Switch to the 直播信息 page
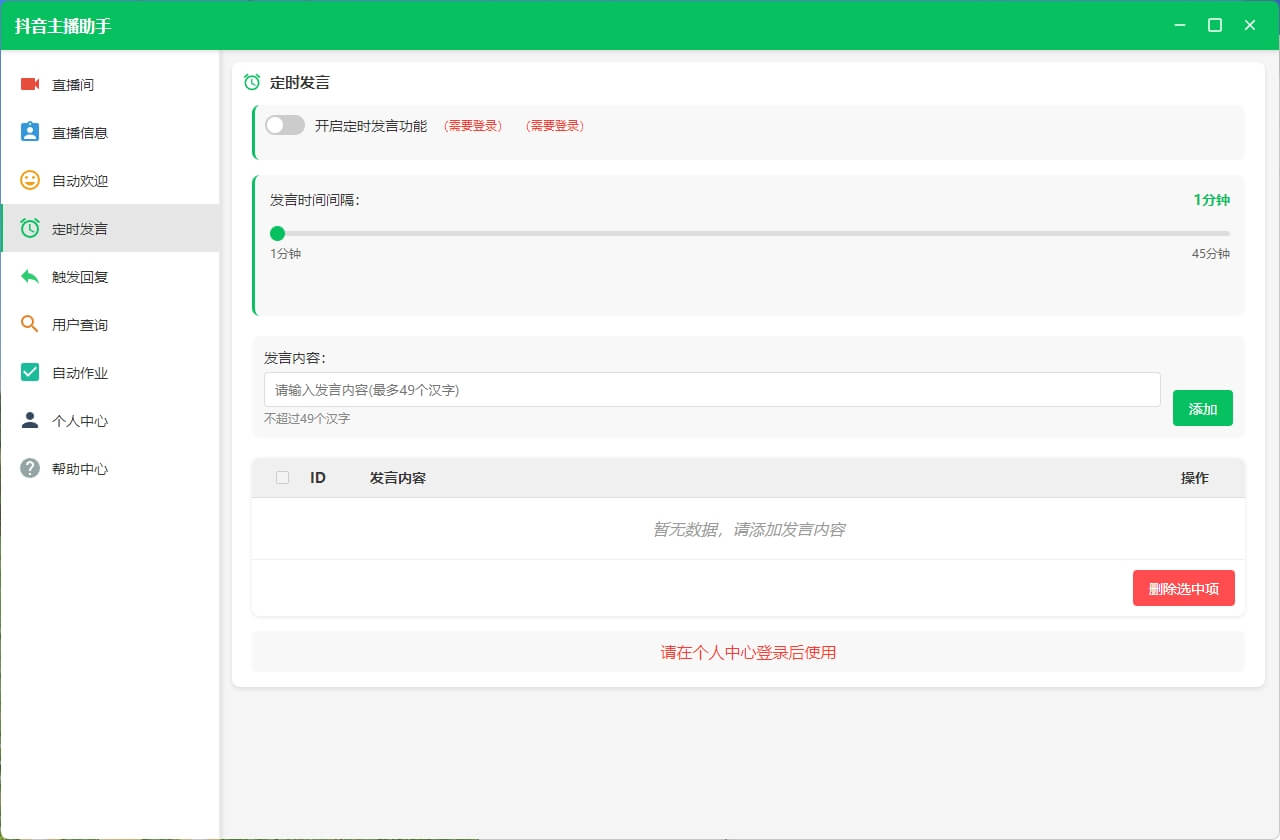The image size is (1280, 840). coord(110,133)
